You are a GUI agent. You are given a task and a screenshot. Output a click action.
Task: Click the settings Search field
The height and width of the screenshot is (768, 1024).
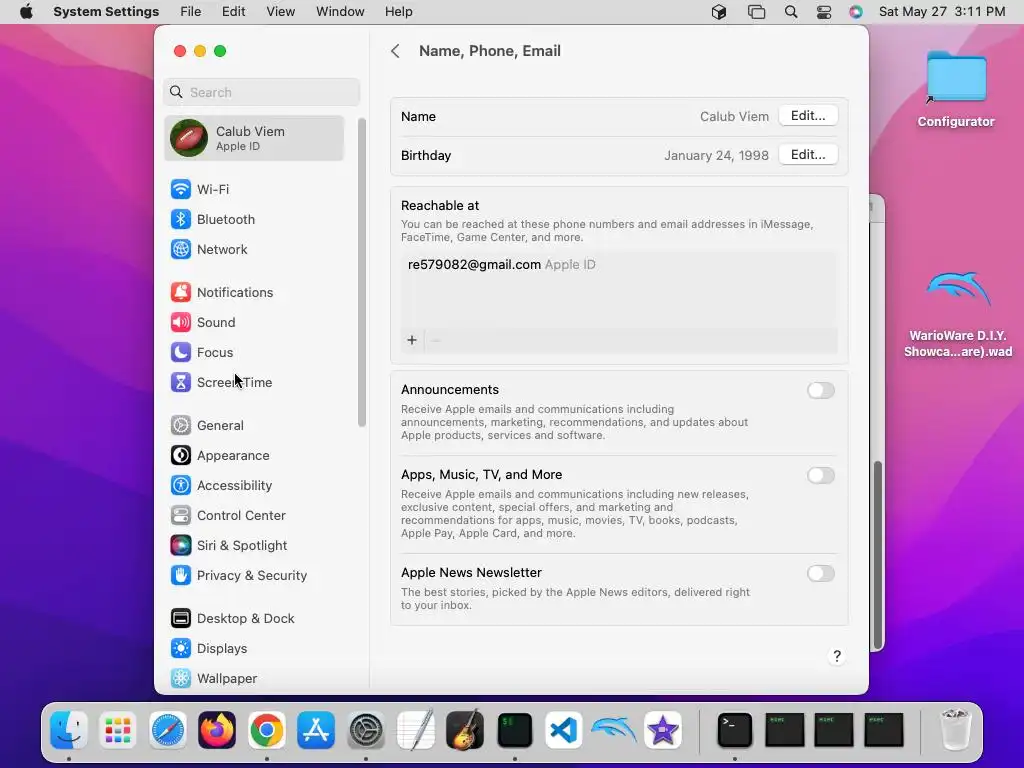[261, 92]
